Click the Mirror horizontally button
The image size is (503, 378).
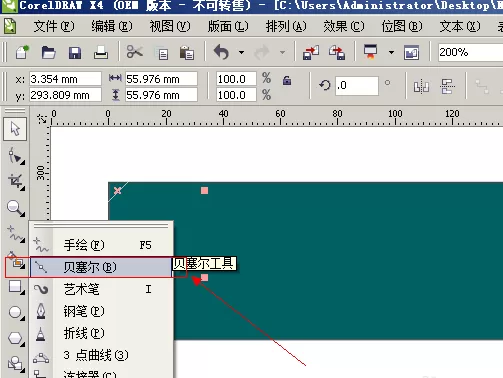coord(421,87)
